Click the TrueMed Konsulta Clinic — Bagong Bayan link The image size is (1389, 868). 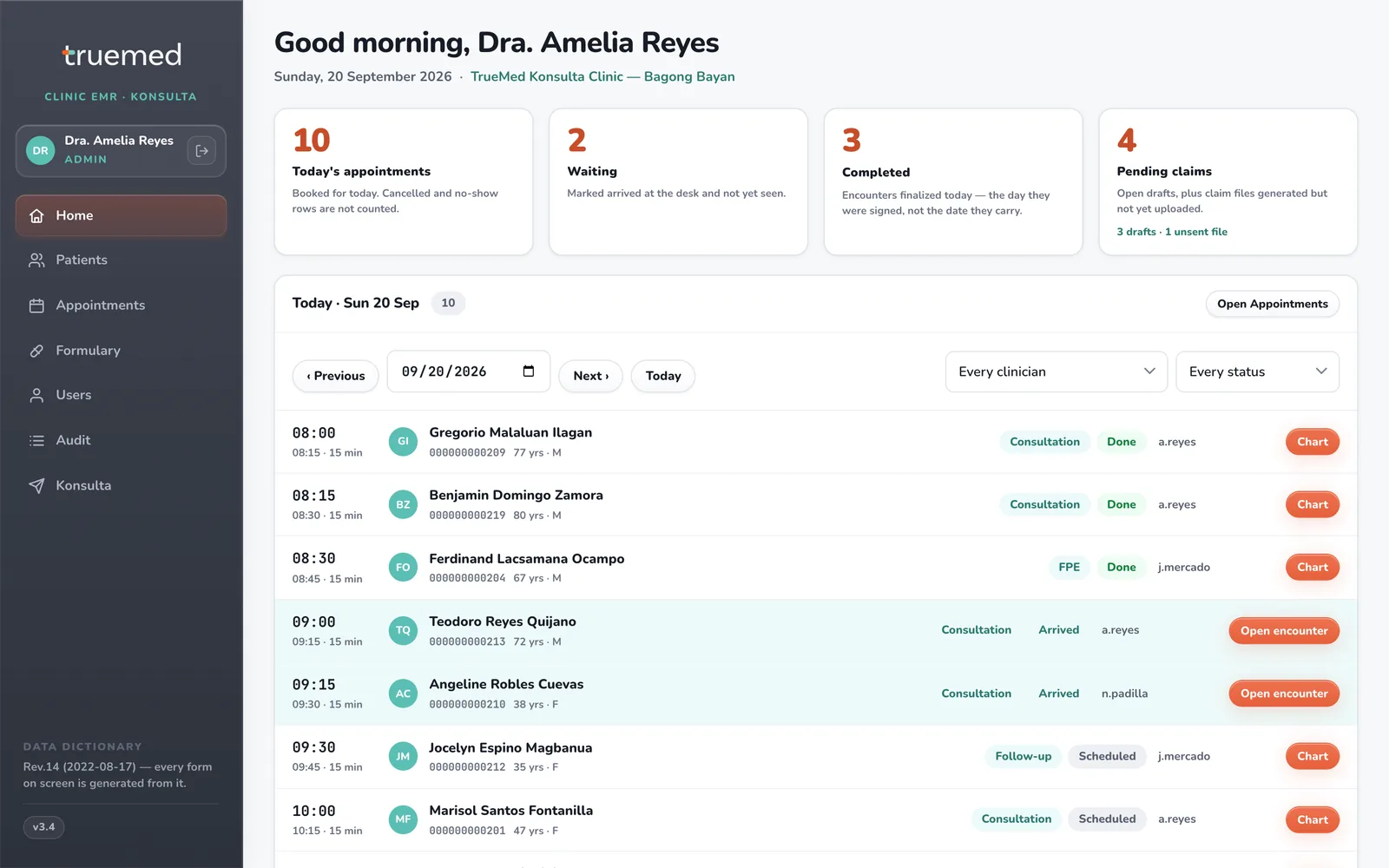pos(602,76)
